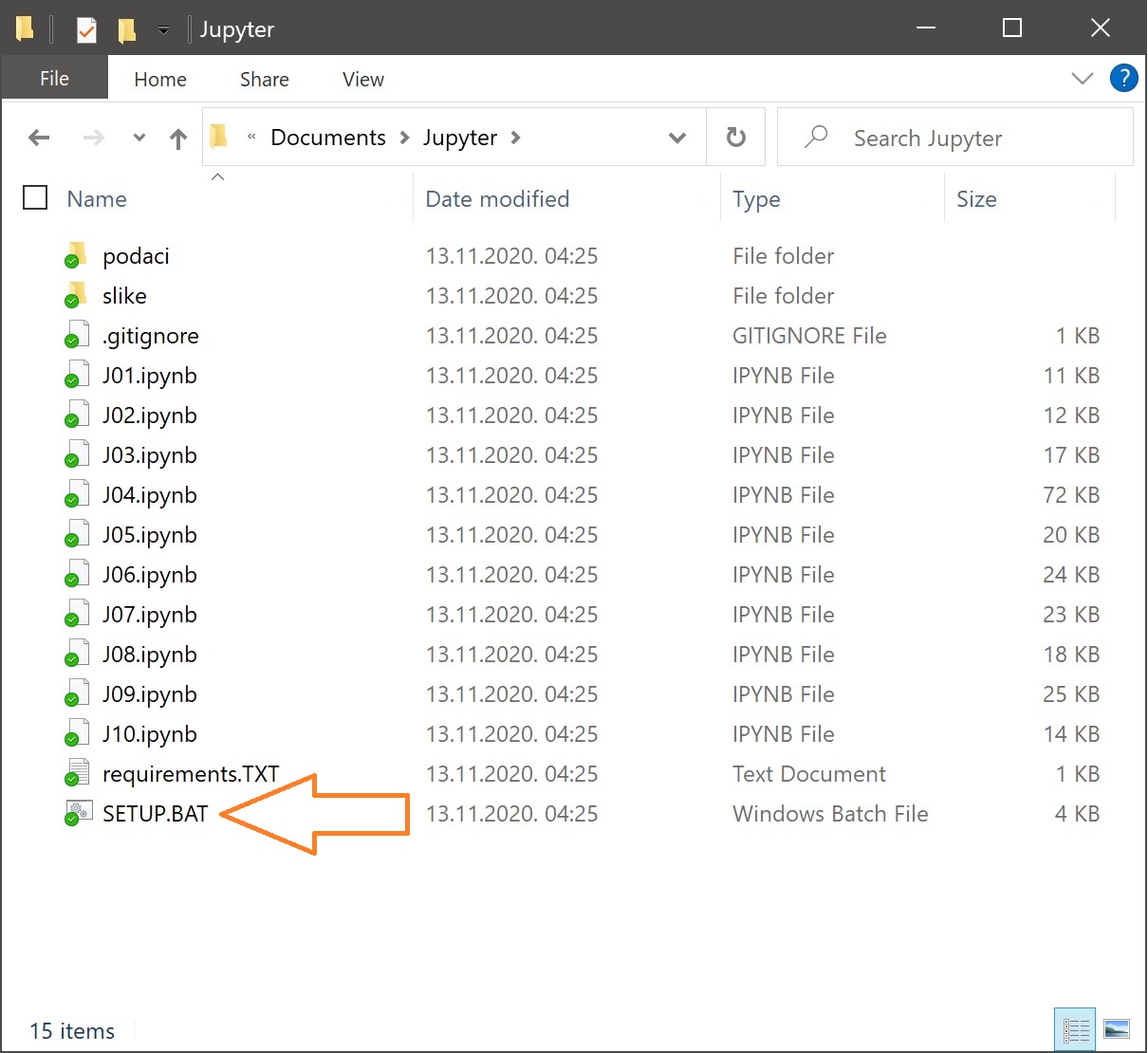1148x1053 pixels.
Task: Open the Home ribbon tab
Action: pyautogui.click(x=160, y=80)
